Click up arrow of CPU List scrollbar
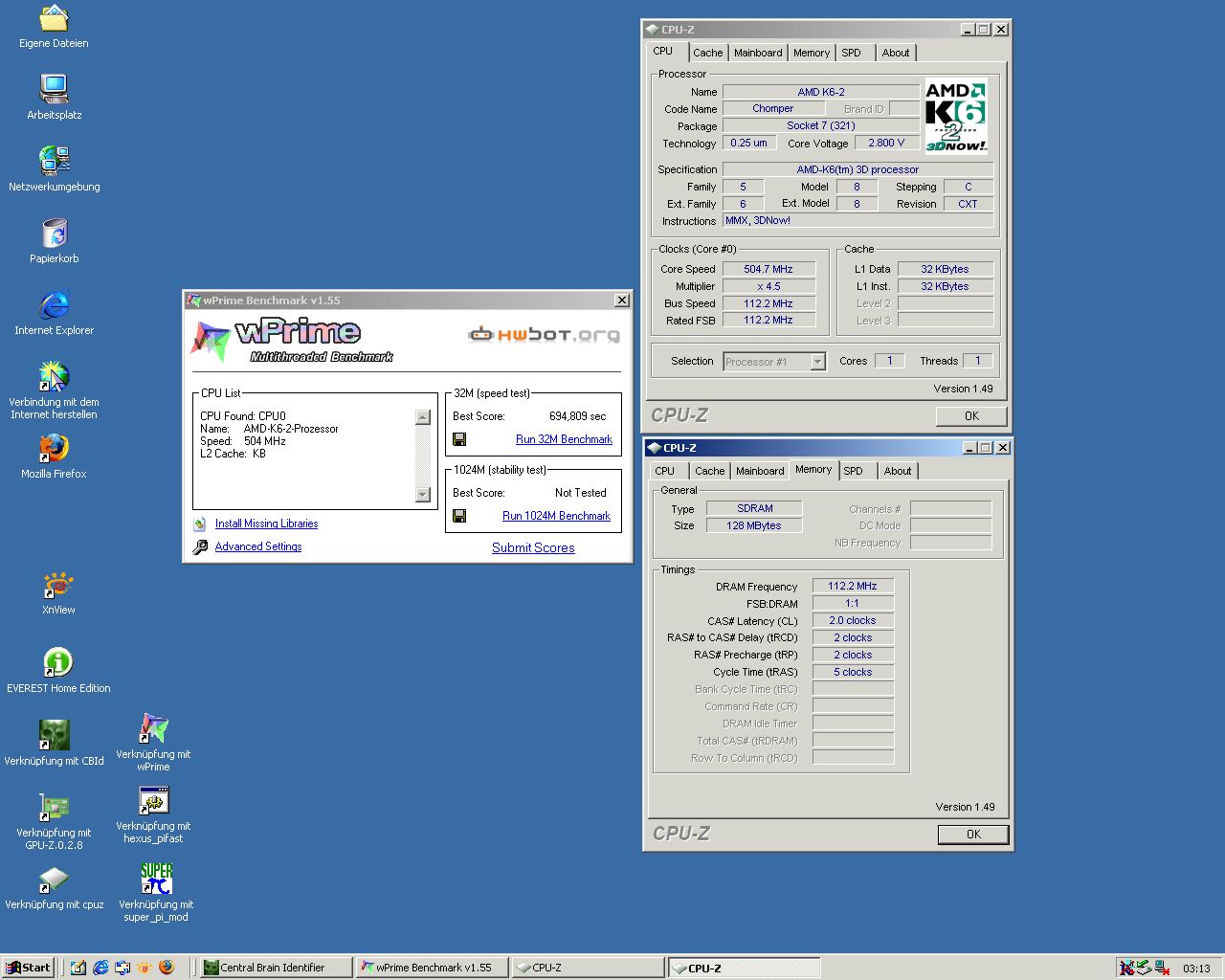This screenshot has width=1225, height=980. 423,417
